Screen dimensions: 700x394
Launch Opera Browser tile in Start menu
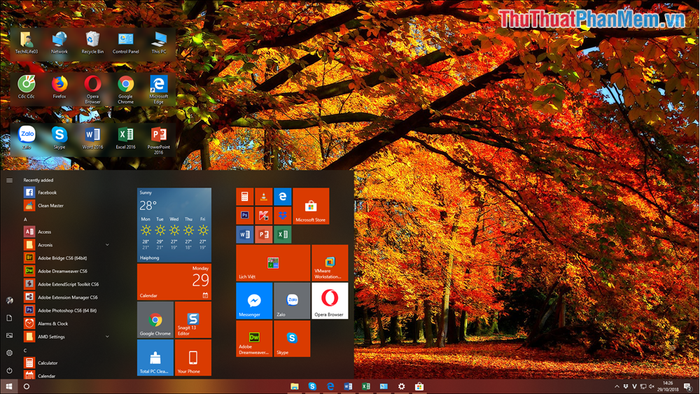tap(329, 301)
